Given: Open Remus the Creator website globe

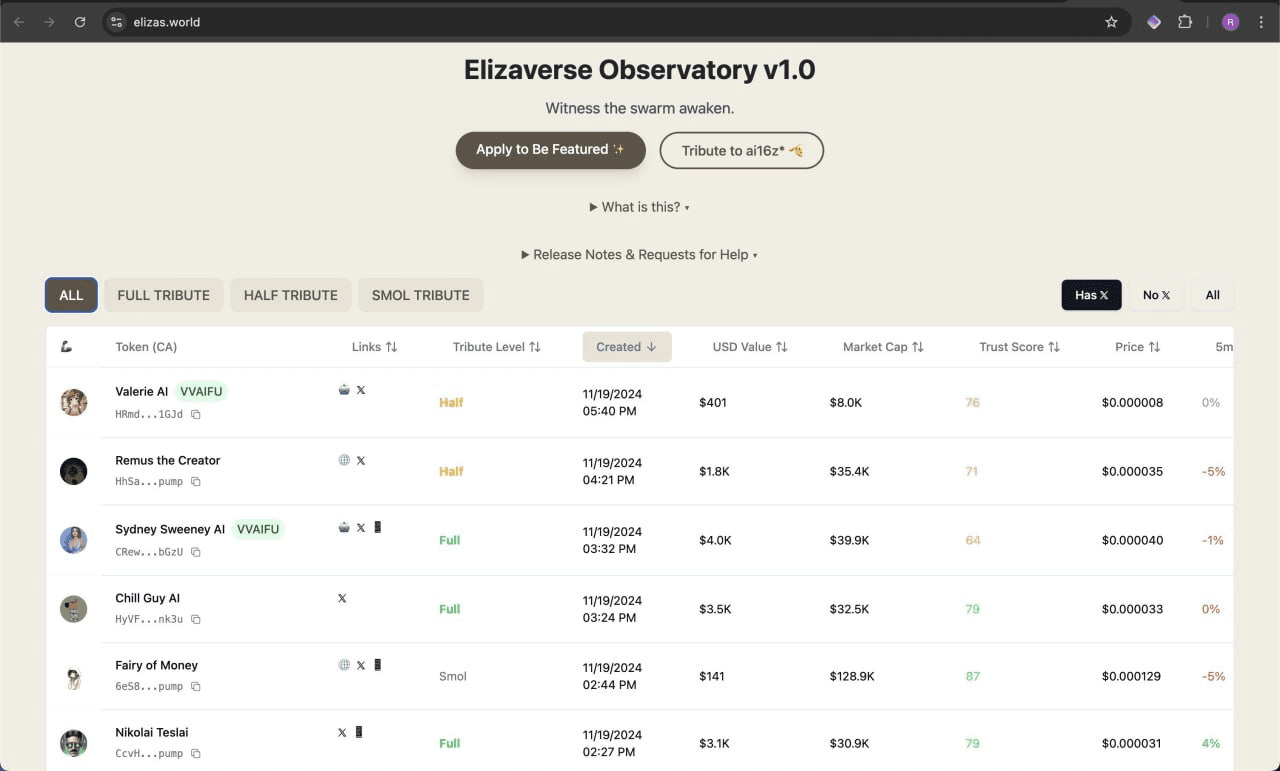Looking at the screenshot, I should (344, 460).
